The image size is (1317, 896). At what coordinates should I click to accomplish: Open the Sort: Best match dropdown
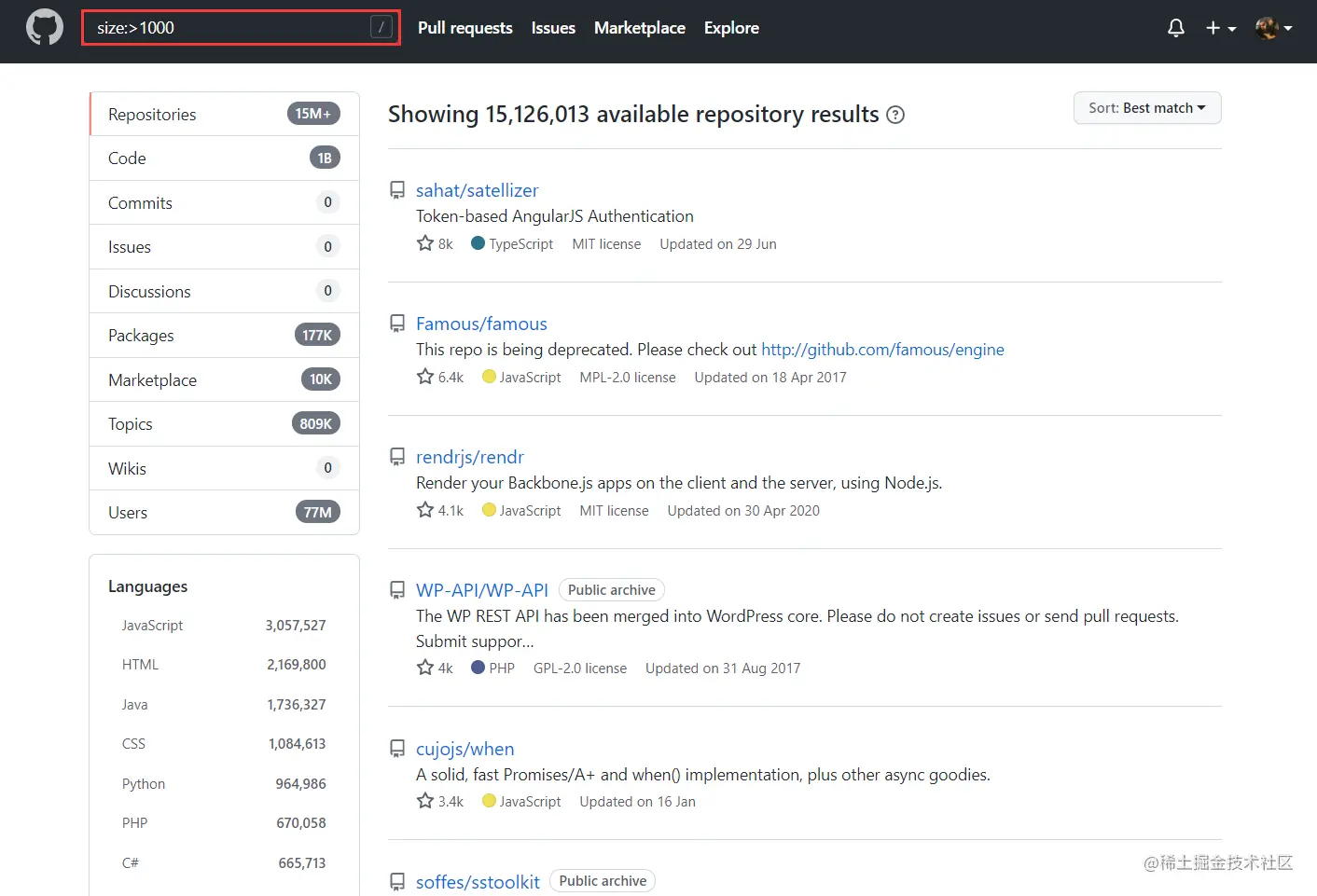click(x=1147, y=108)
